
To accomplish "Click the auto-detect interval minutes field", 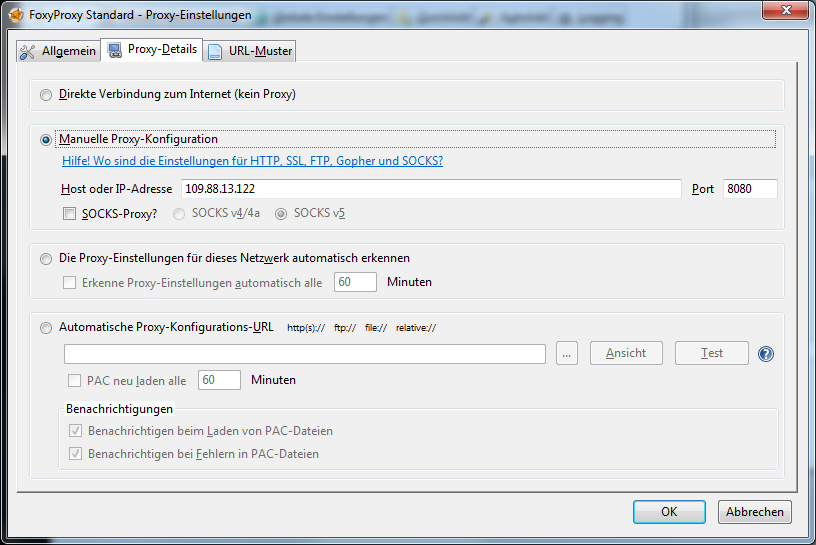I will coord(355,282).
